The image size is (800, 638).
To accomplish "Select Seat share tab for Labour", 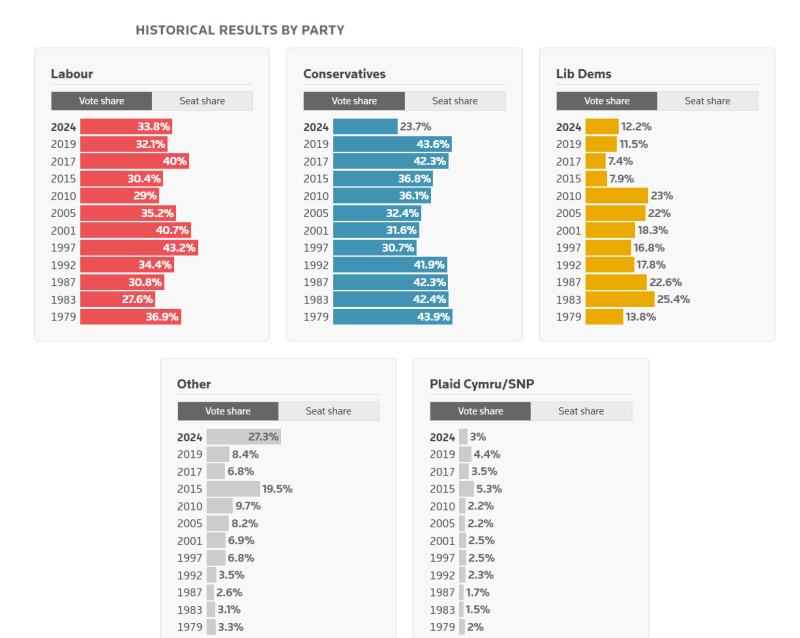I will pos(202,101).
